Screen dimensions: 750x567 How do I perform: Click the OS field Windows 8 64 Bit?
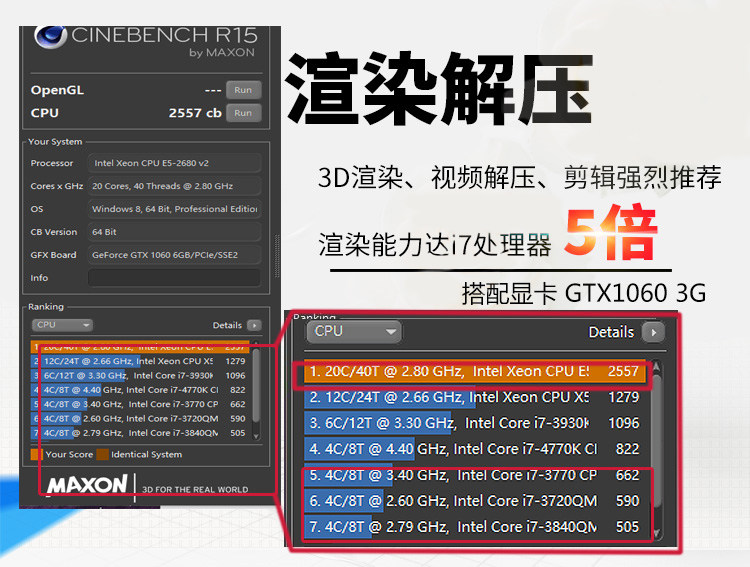pyautogui.click(x=174, y=209)
